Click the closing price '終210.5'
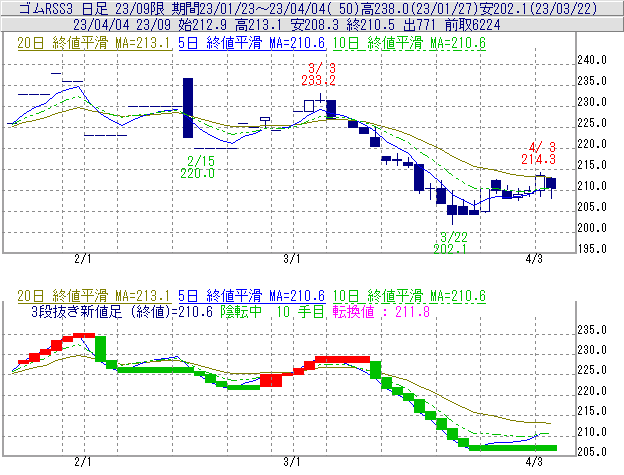Viewport: 624px width, 475px height. pos(370,25)
